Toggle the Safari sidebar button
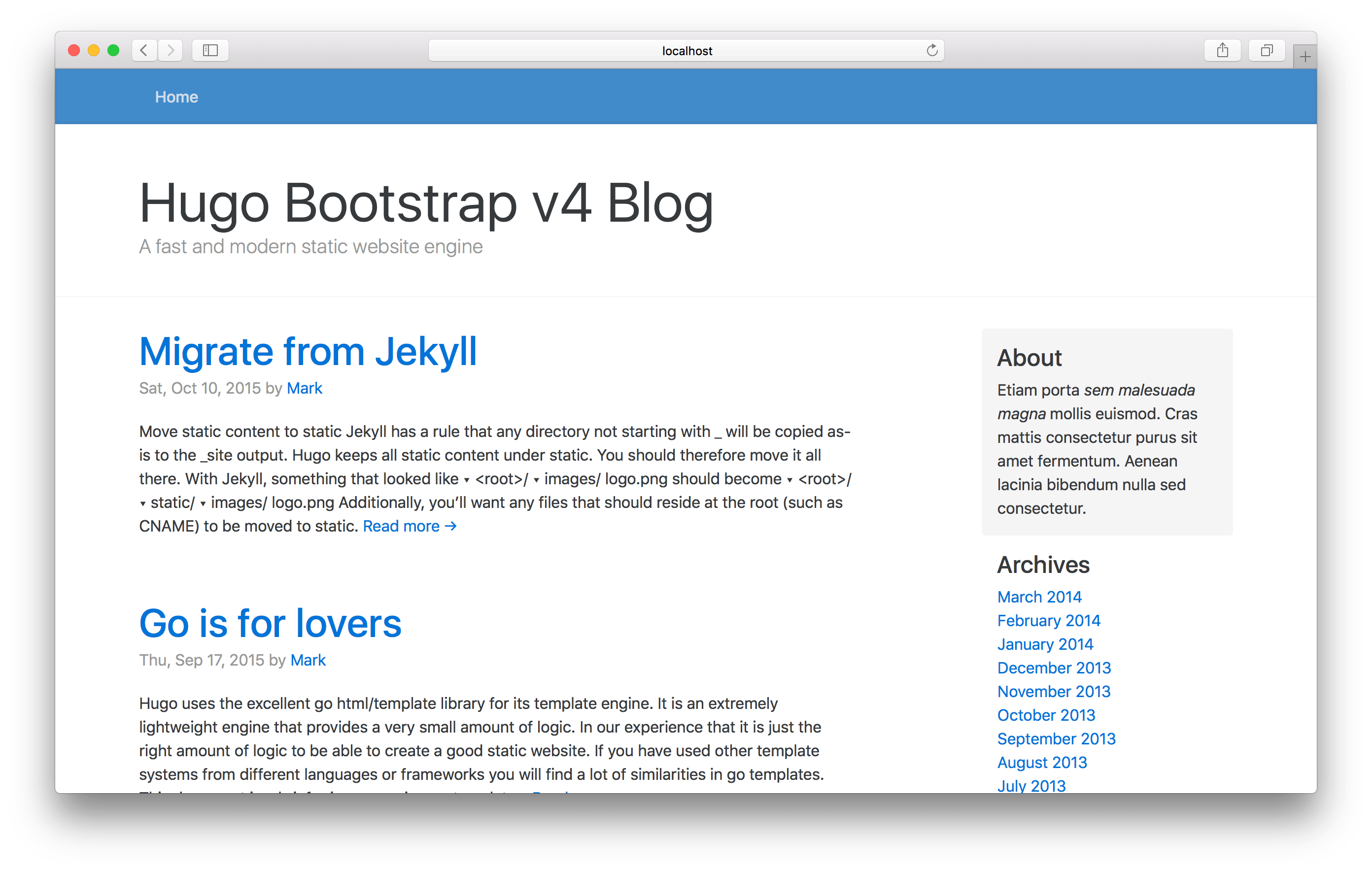1372x872 pixels. pos(210,50)
